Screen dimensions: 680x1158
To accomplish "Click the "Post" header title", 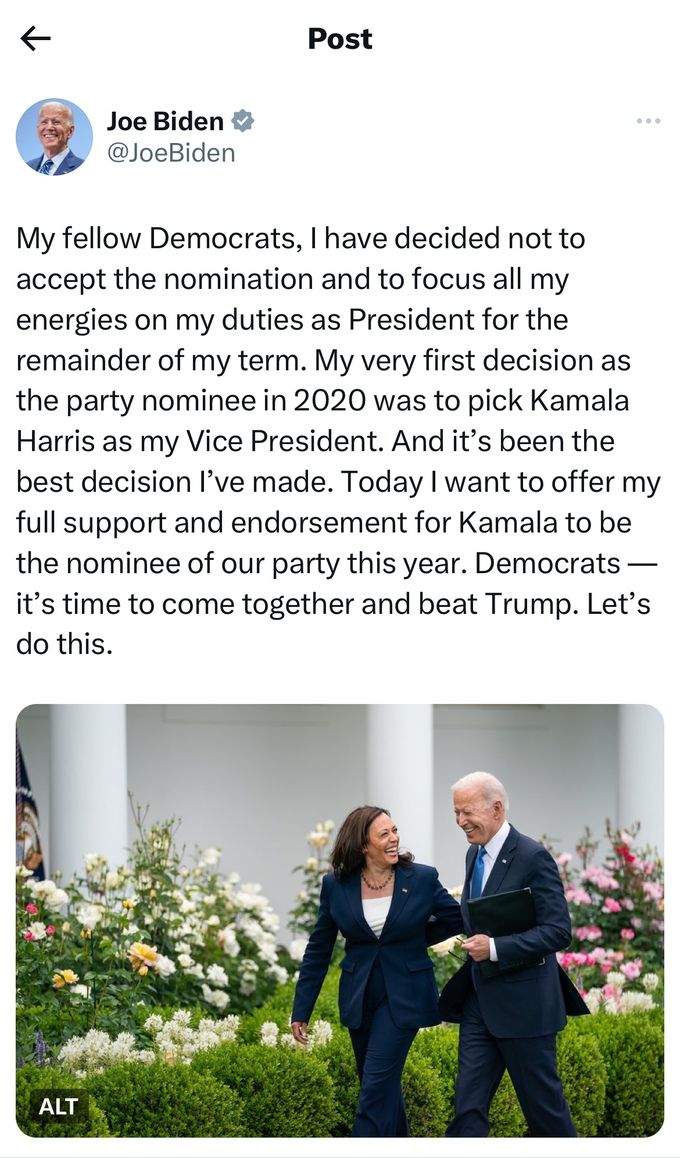I will (340, 39).
